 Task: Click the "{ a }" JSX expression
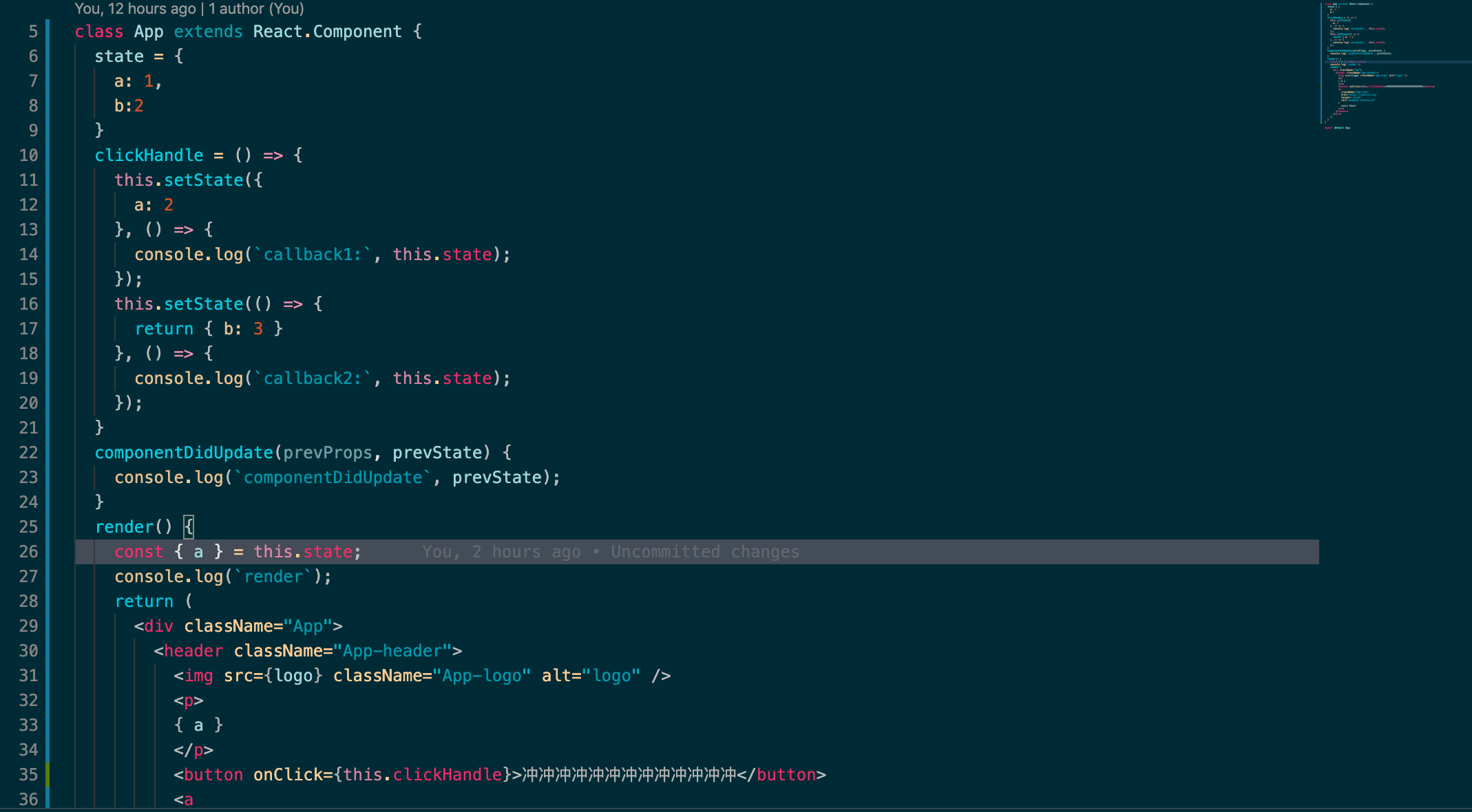(x=198, y=725)
